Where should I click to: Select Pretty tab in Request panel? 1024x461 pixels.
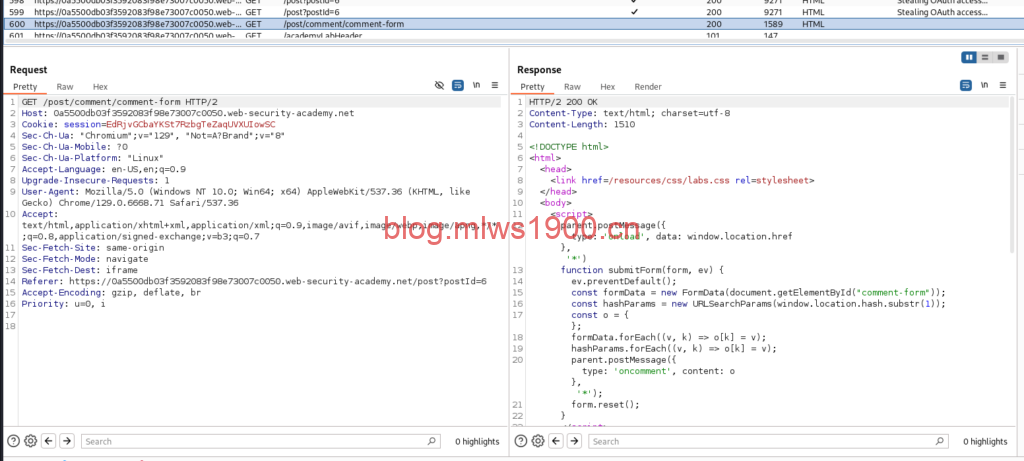pyautogui.click(x=26, y=86)
